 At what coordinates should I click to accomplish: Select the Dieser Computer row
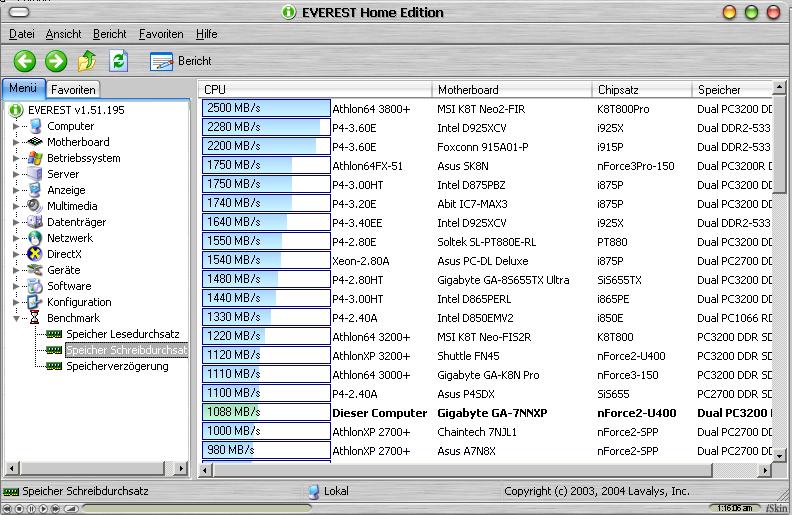pyautogui.click(x=487, y=413)
